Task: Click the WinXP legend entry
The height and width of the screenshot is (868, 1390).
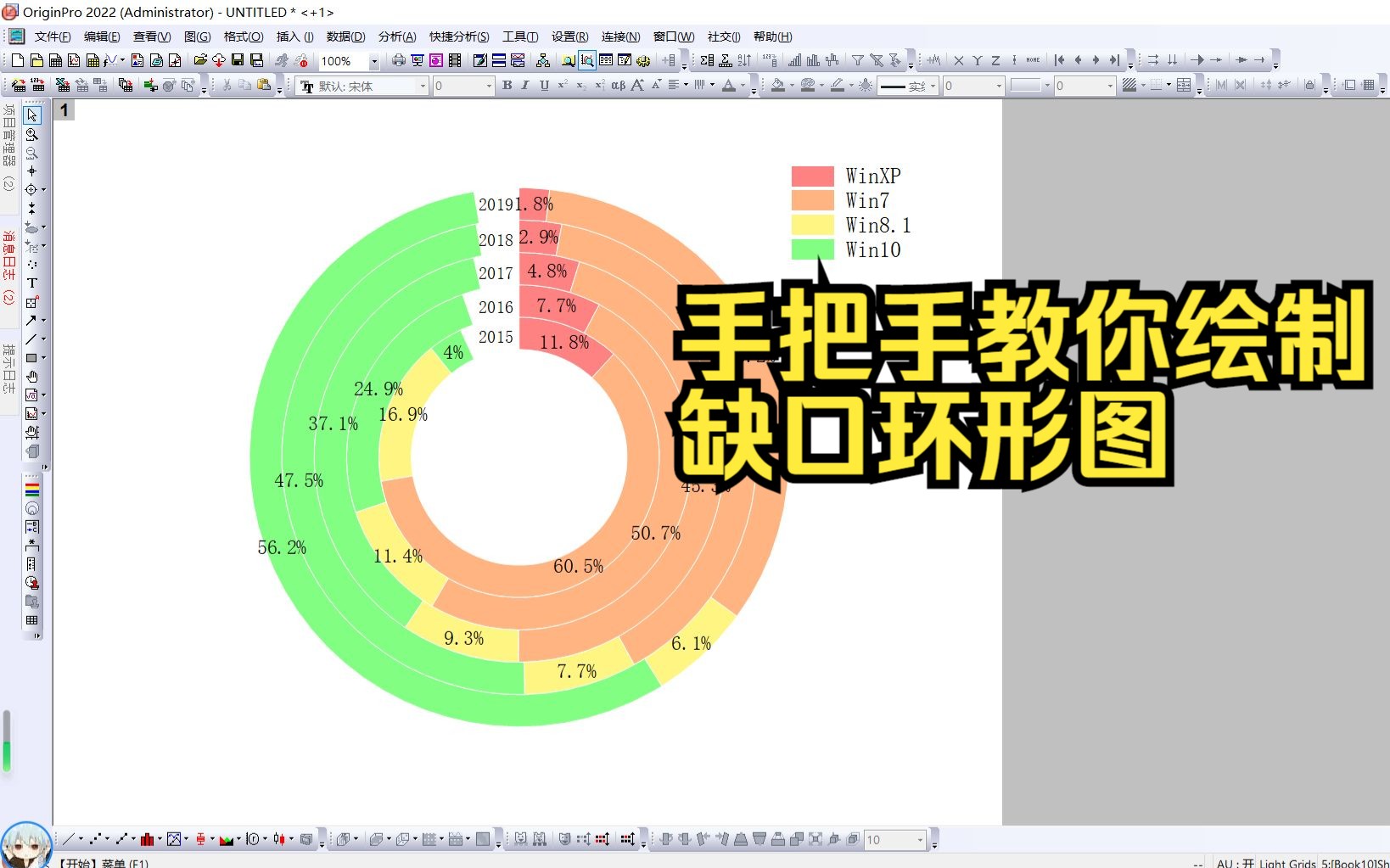Action: pyautogui.click(x=872, y=176)
